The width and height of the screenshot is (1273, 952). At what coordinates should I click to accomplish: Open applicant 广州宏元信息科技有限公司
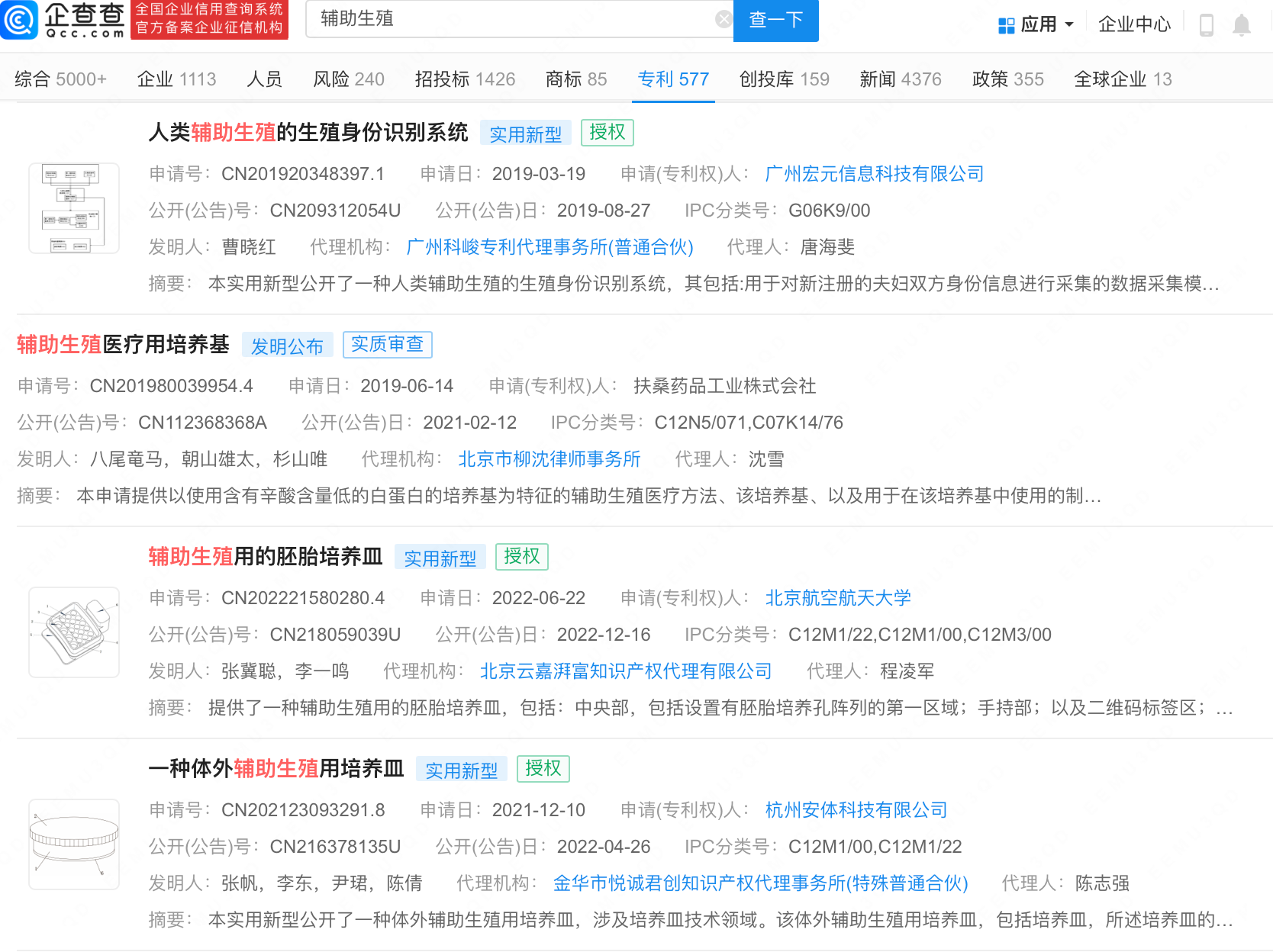(x=875, y=174)
